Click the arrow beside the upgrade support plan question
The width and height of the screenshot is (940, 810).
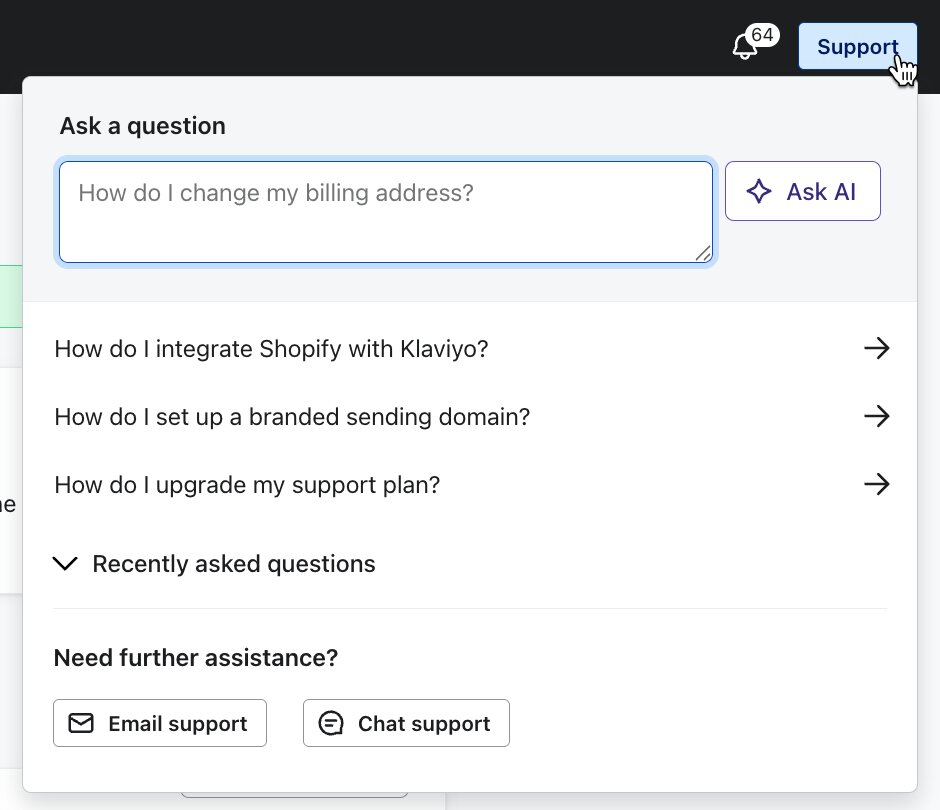pos(876,484)
